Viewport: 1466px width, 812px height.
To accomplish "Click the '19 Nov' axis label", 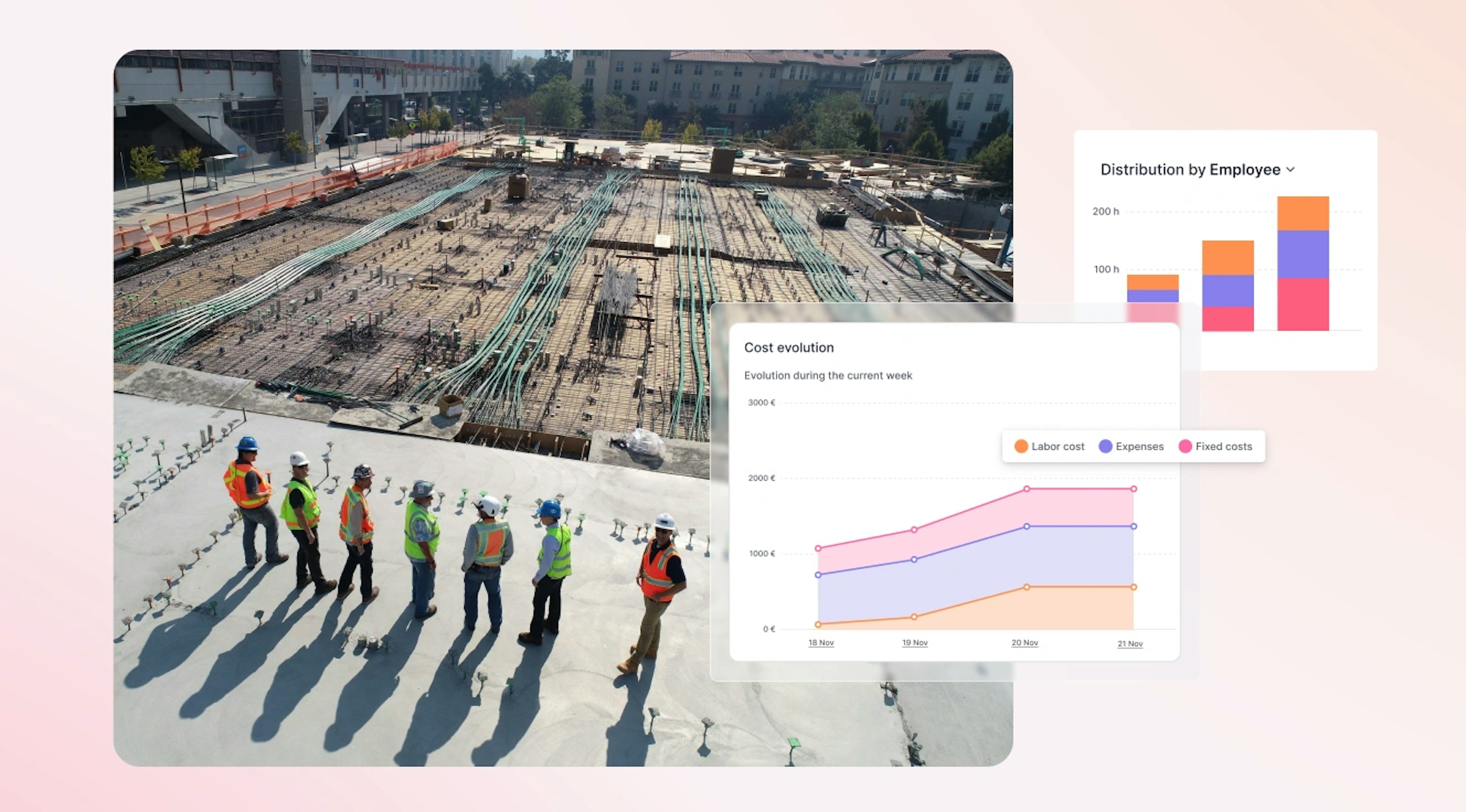I will click(915, 643).
